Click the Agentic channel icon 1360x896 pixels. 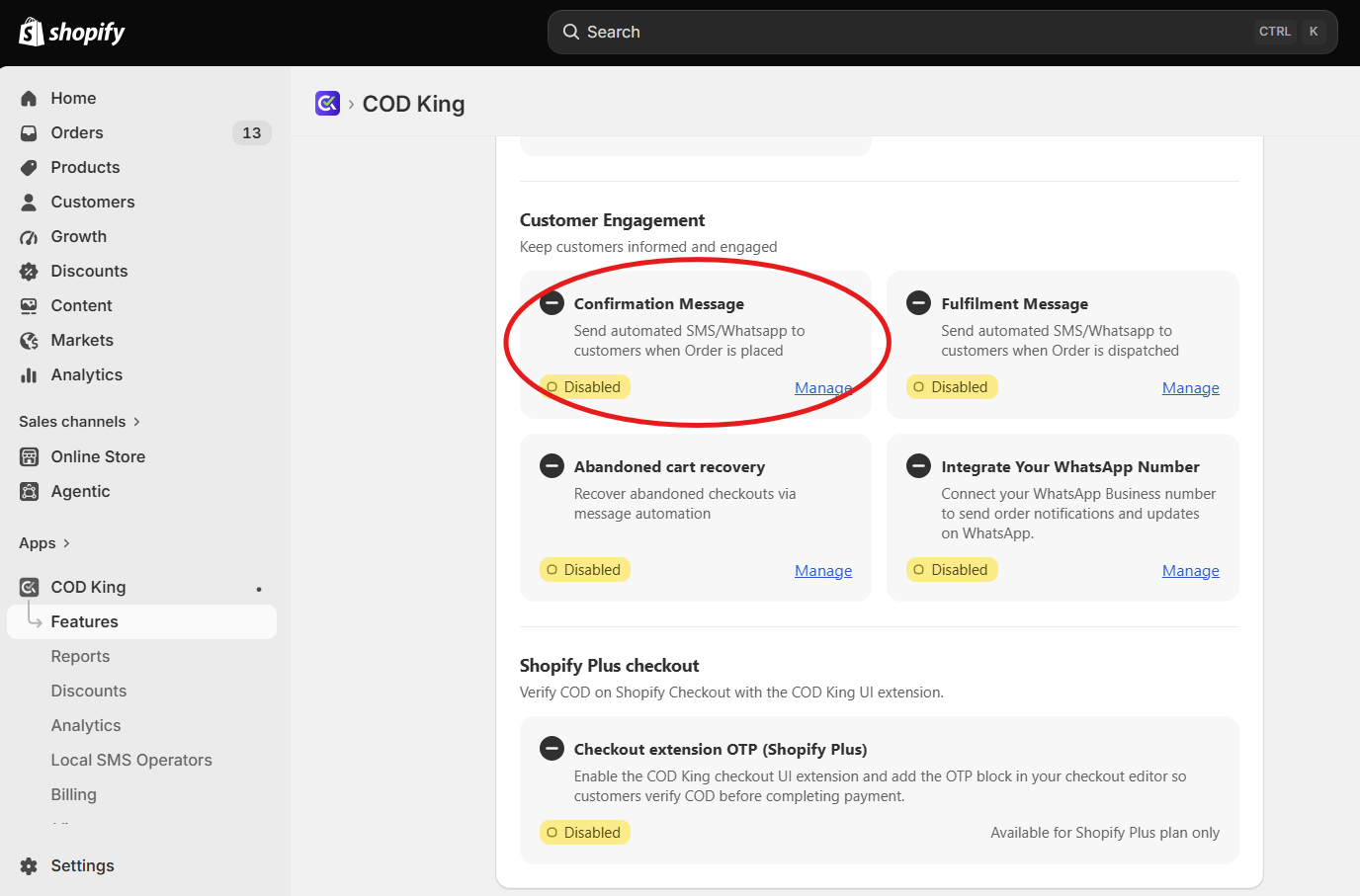29,491
